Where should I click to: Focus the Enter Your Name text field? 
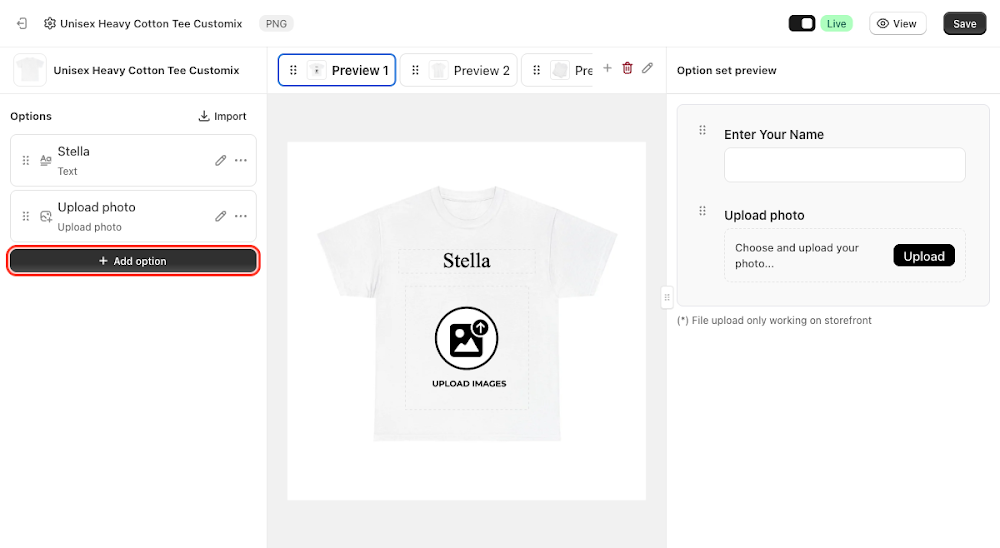click(x=844, y=165)
